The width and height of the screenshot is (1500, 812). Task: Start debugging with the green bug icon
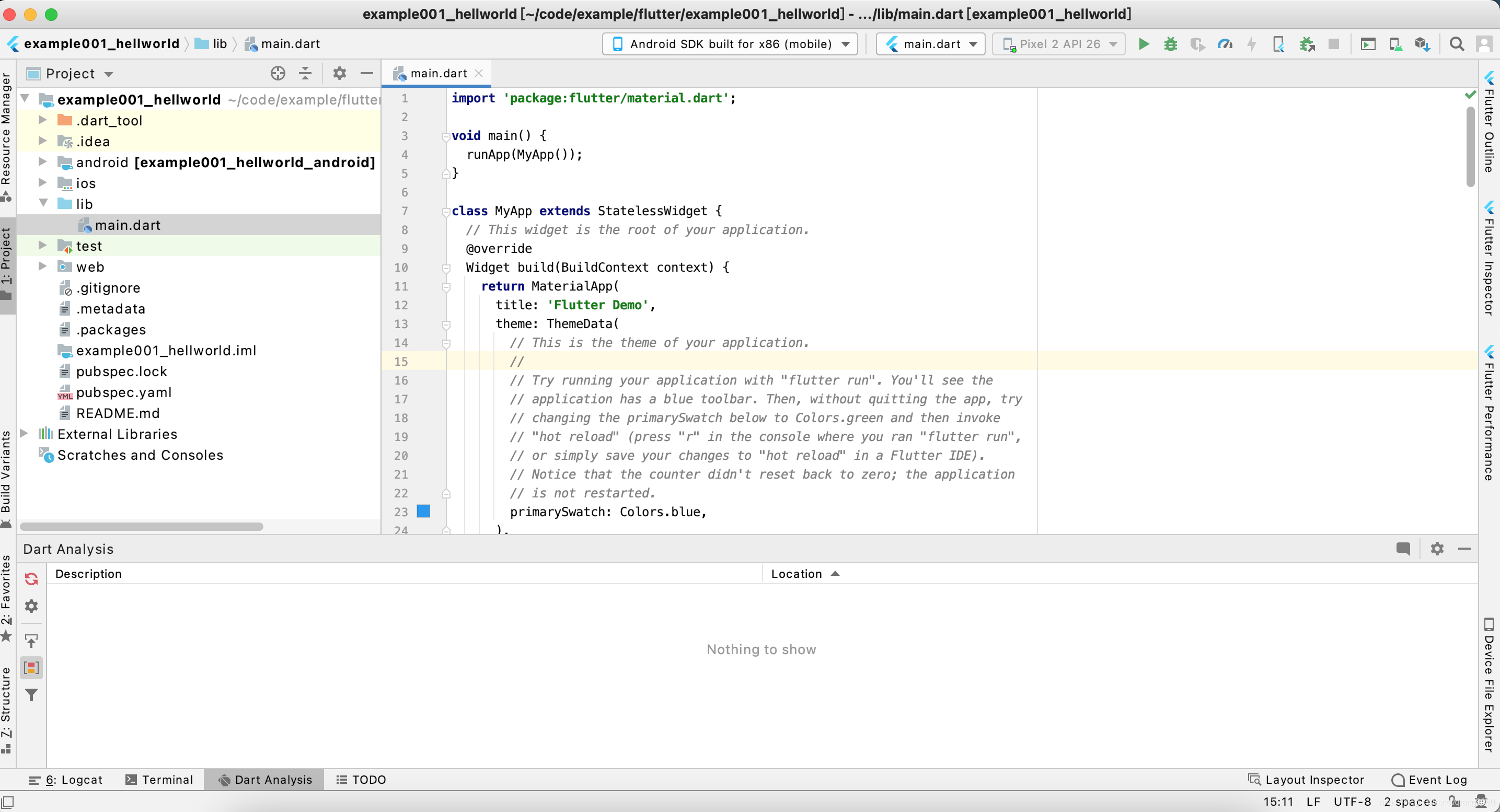tap(1170, 44)
